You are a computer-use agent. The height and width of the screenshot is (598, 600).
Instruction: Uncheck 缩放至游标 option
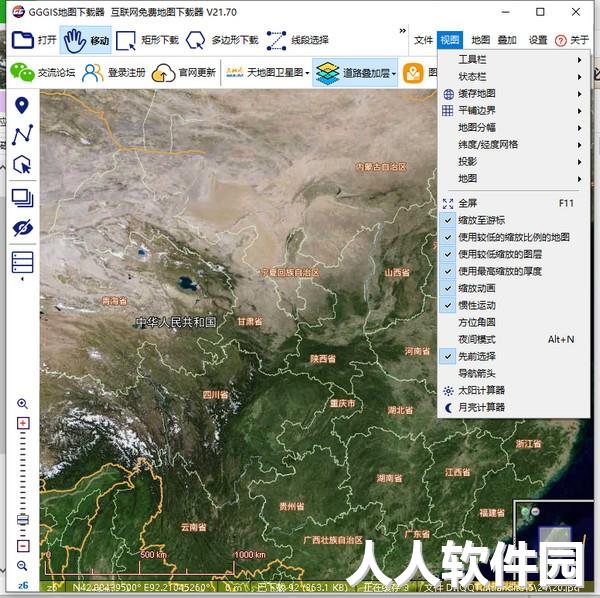[x=514, y=220]
